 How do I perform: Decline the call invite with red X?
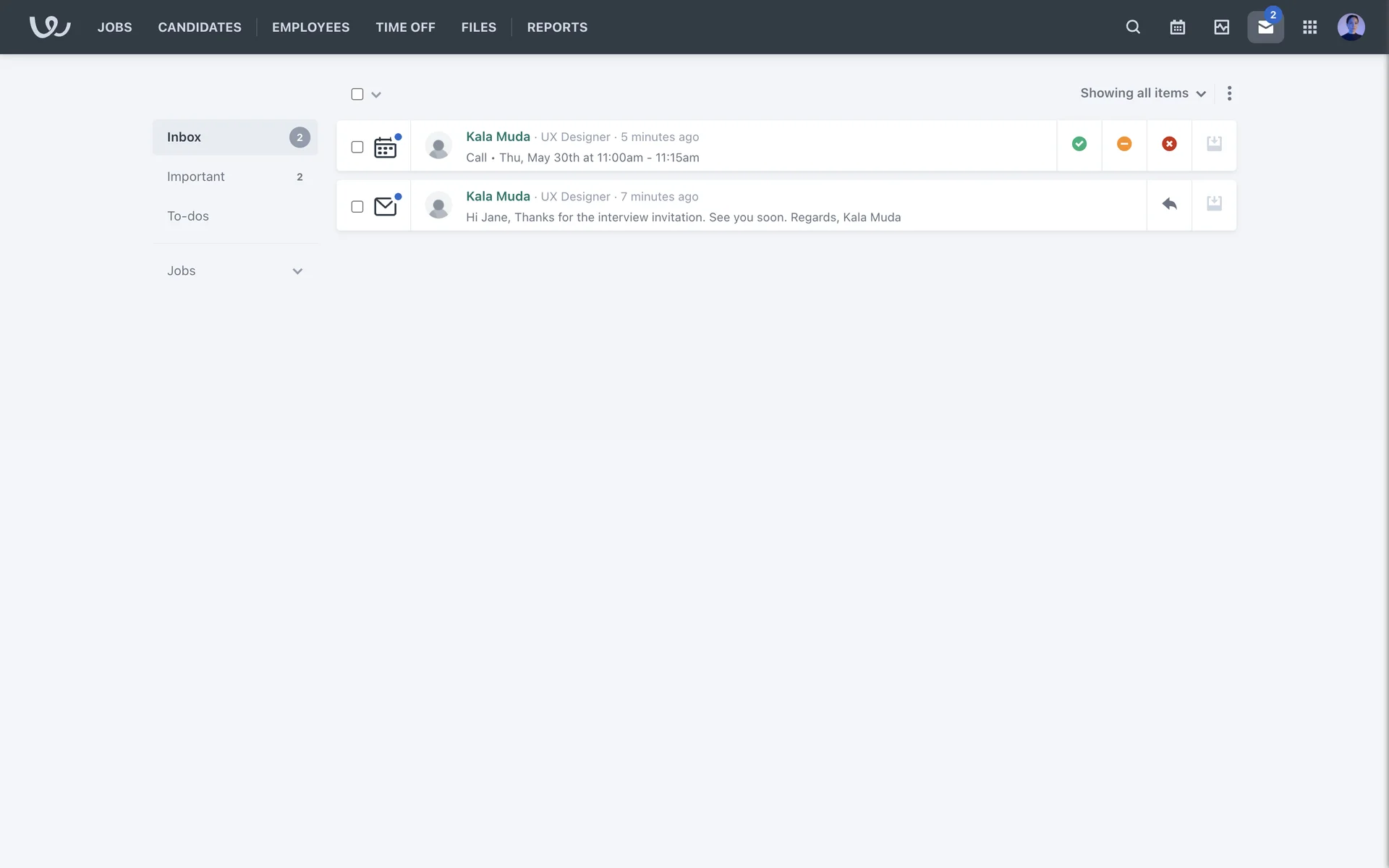[x=1169, y=144]
